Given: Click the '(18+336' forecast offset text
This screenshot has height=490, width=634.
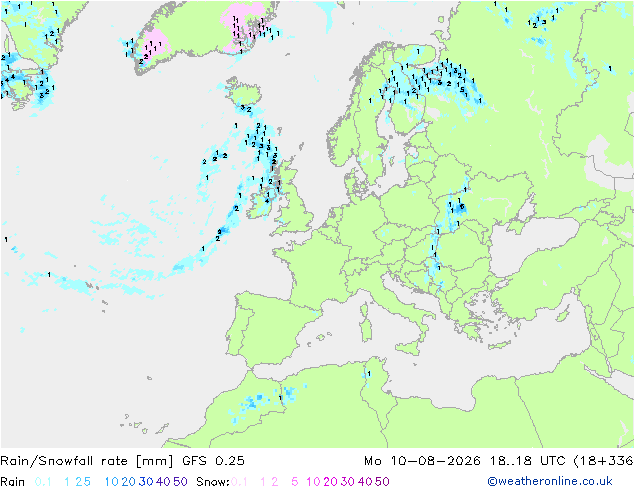Looking at the screenshot, I should [603, 461].
